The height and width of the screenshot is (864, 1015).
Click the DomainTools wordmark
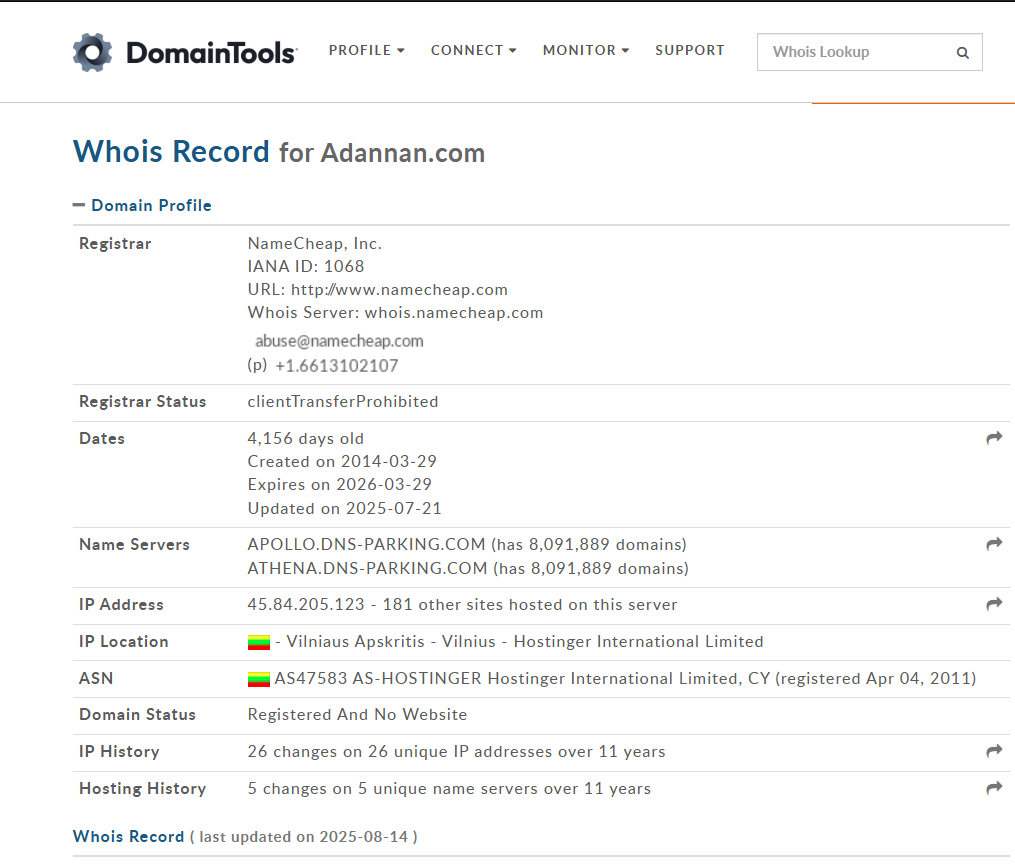212,53
